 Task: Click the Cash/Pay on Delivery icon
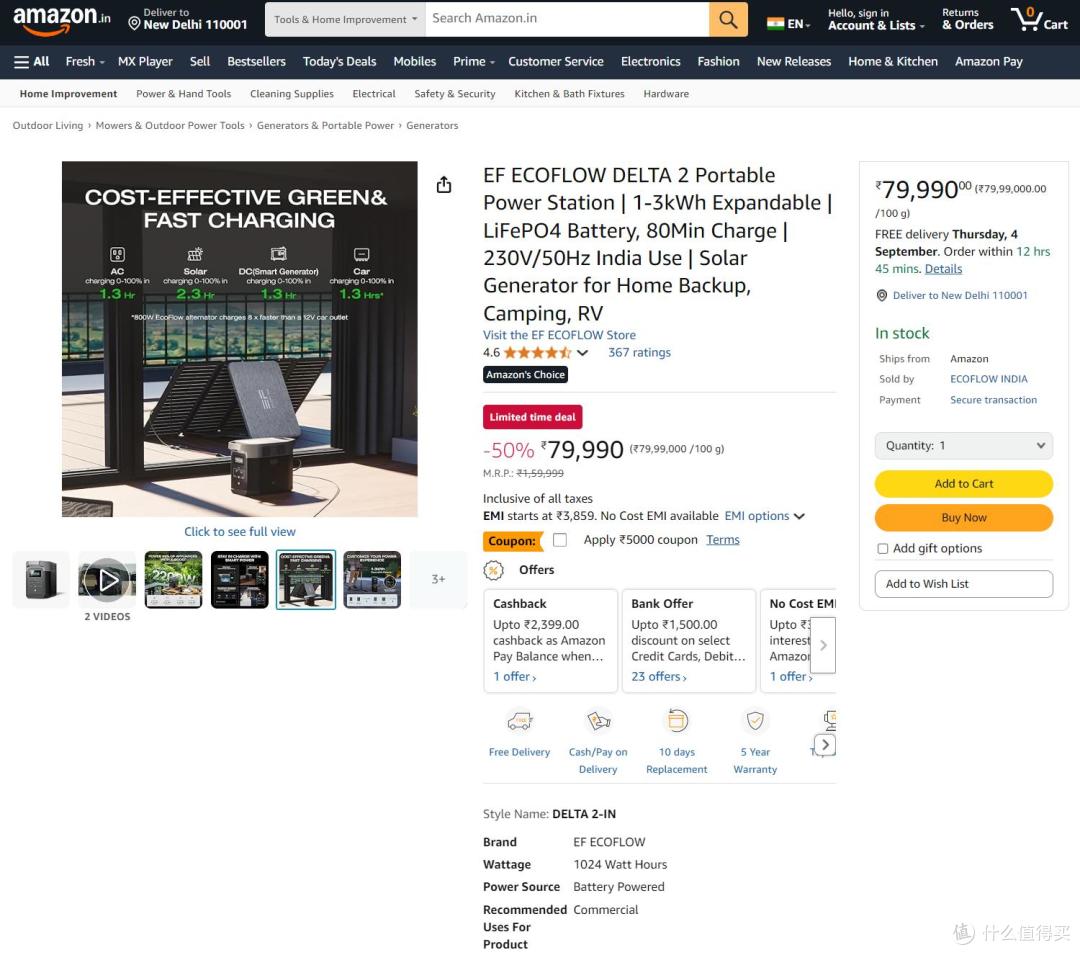599,722
